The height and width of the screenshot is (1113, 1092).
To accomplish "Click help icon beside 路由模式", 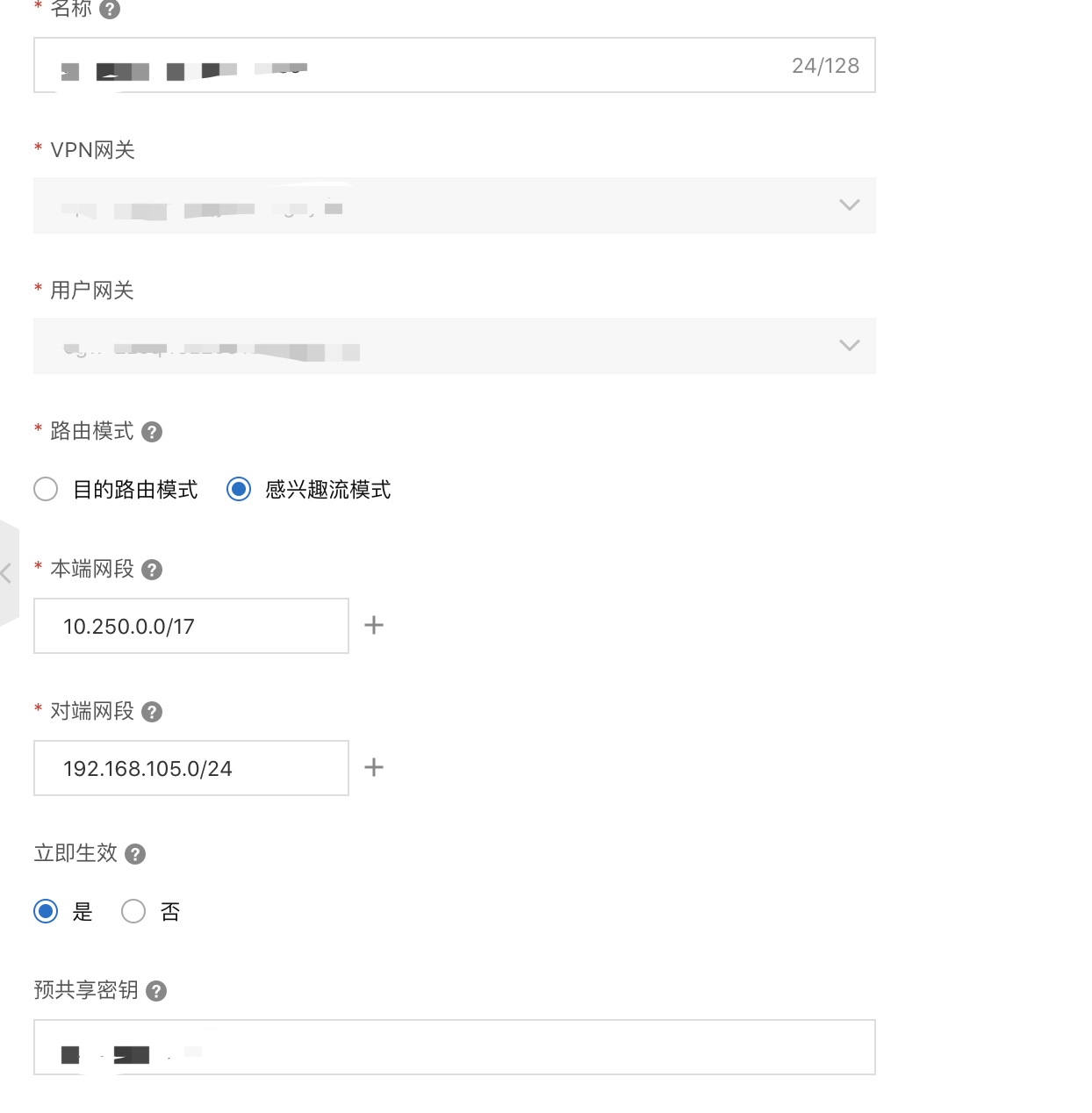I will 152,432.
